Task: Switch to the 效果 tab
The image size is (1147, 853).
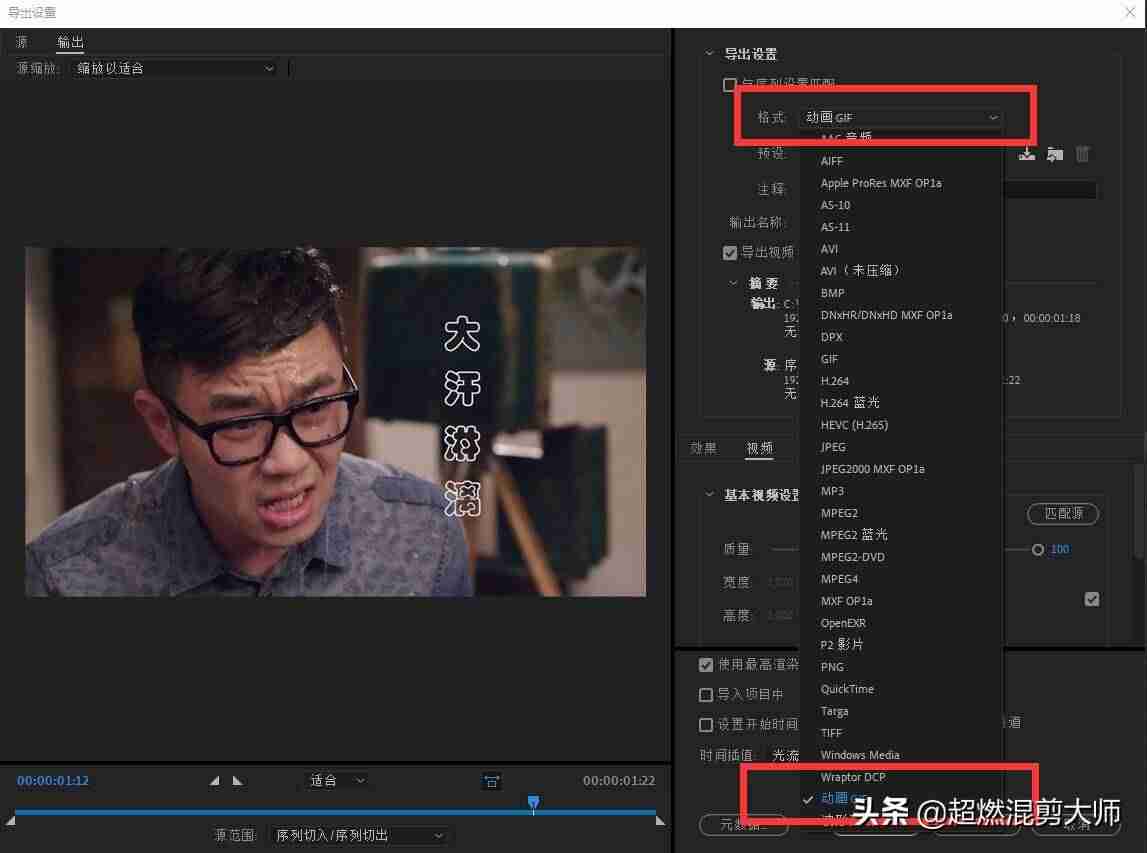Action: tap(703, 448)
